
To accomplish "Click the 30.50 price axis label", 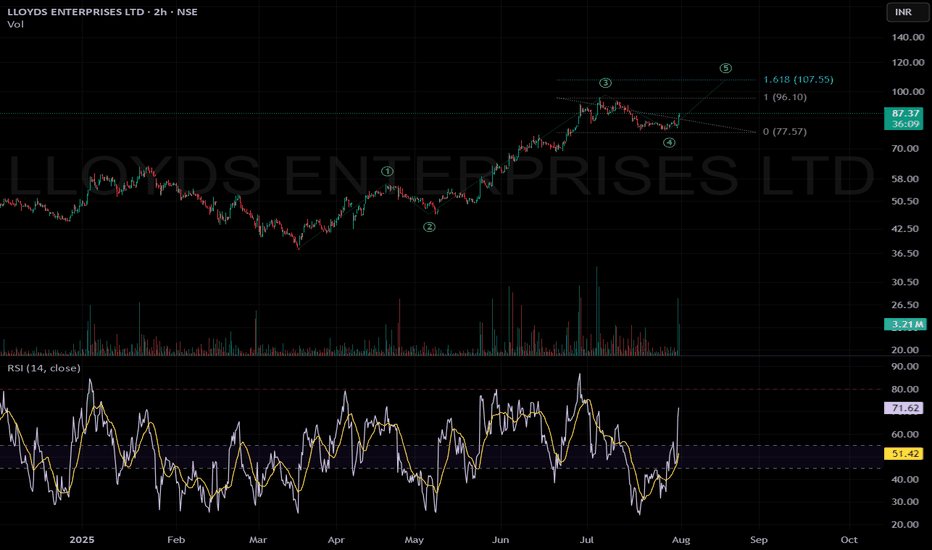I will click(905, 282).
